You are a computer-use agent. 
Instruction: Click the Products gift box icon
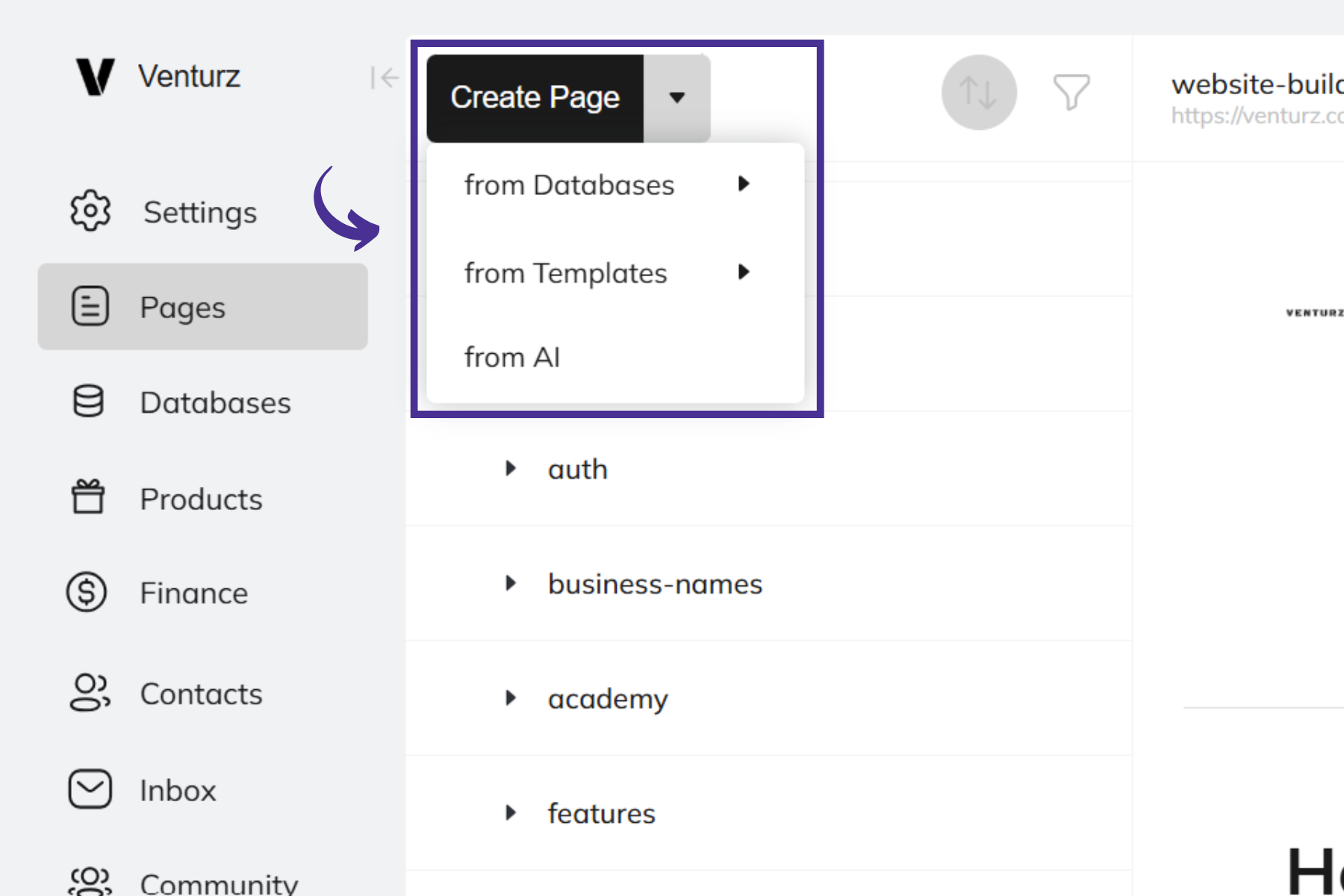pyautogui.click(x=88, y=497)
